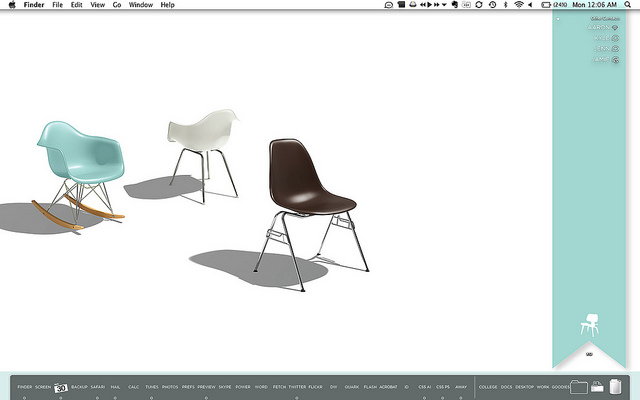Launch TUNES from the dock
The height and width of the screenshot is (400, 640).
point(152,387)
